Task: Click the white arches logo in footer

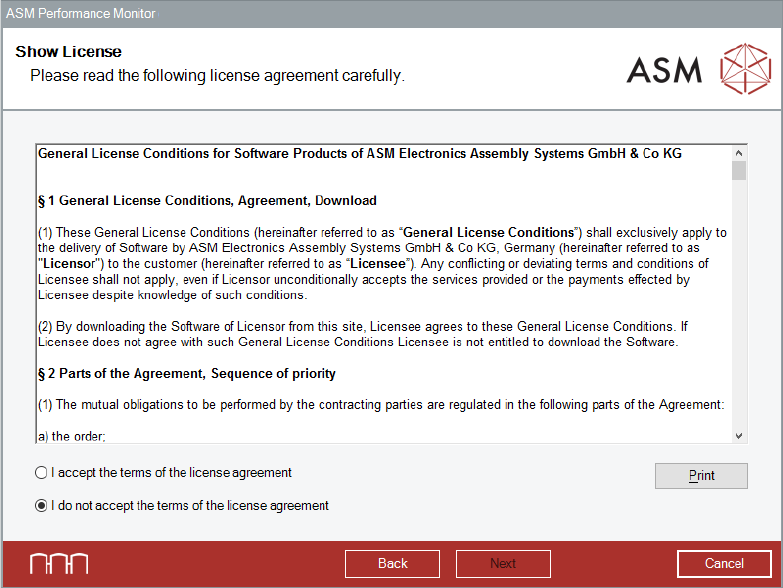Action: pos(58,564)
